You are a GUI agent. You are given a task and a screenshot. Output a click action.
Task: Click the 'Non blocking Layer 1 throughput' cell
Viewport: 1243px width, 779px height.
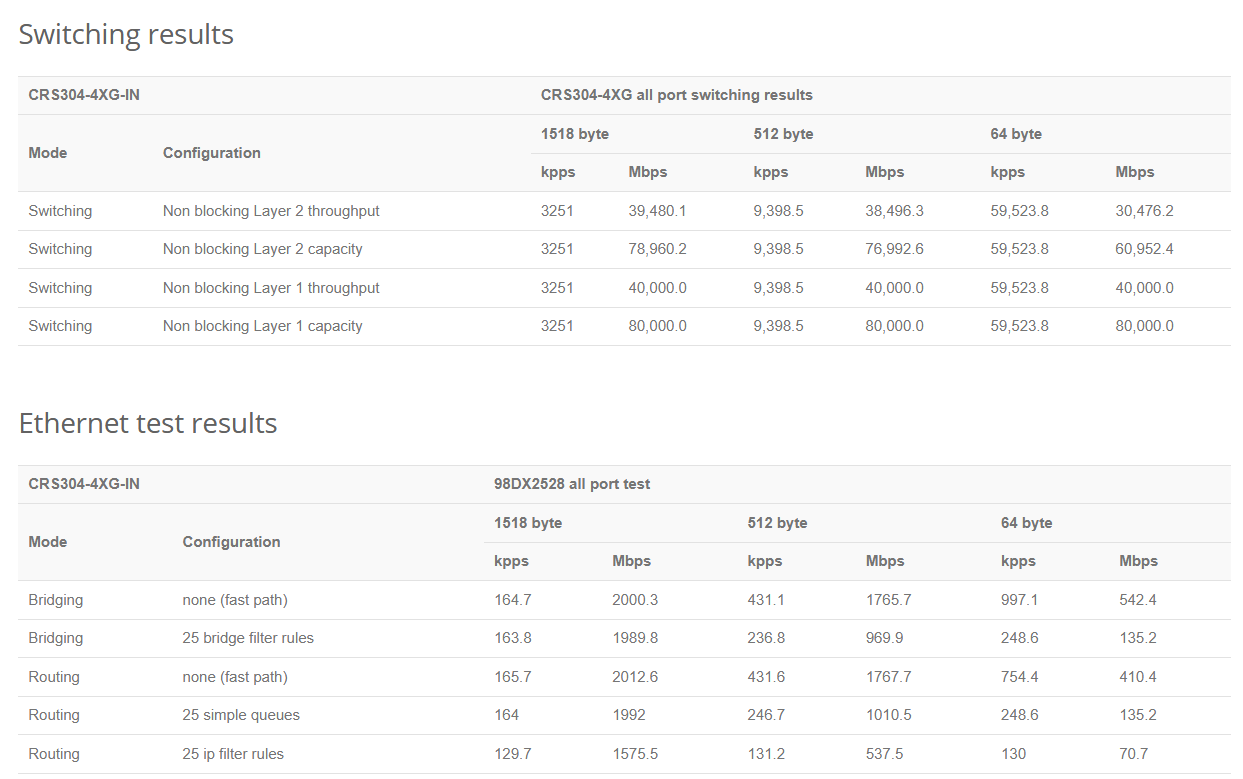[271, 289]
